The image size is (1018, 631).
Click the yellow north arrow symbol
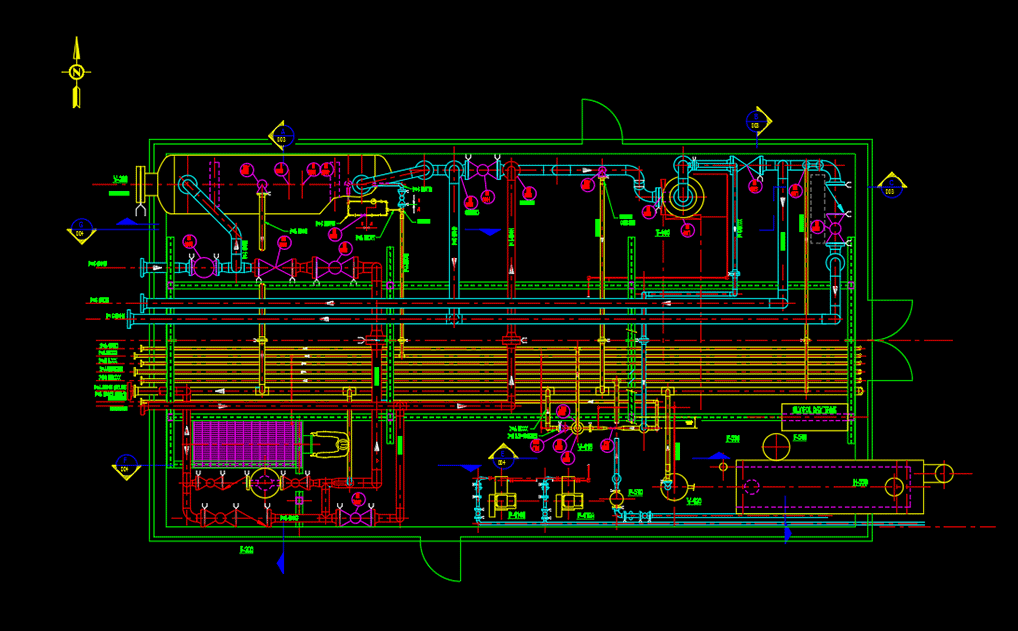click(x=76, y=72)
